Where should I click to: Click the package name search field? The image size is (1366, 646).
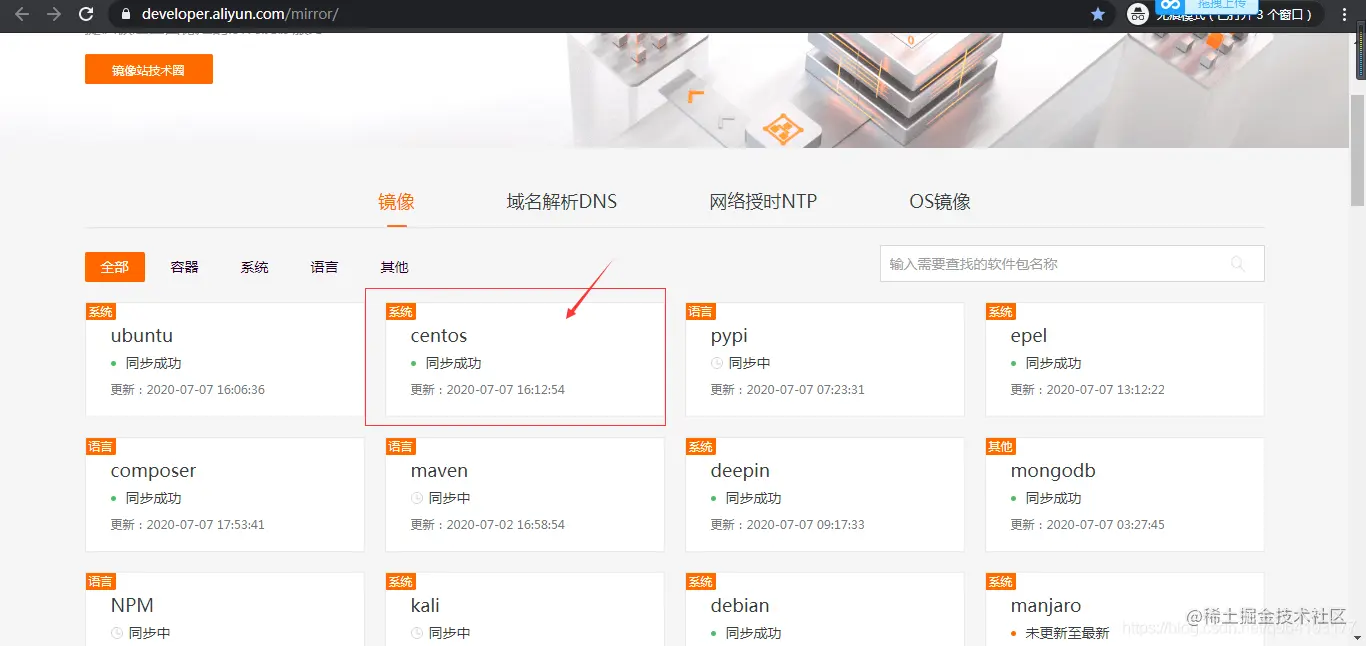click(1072, 264)
